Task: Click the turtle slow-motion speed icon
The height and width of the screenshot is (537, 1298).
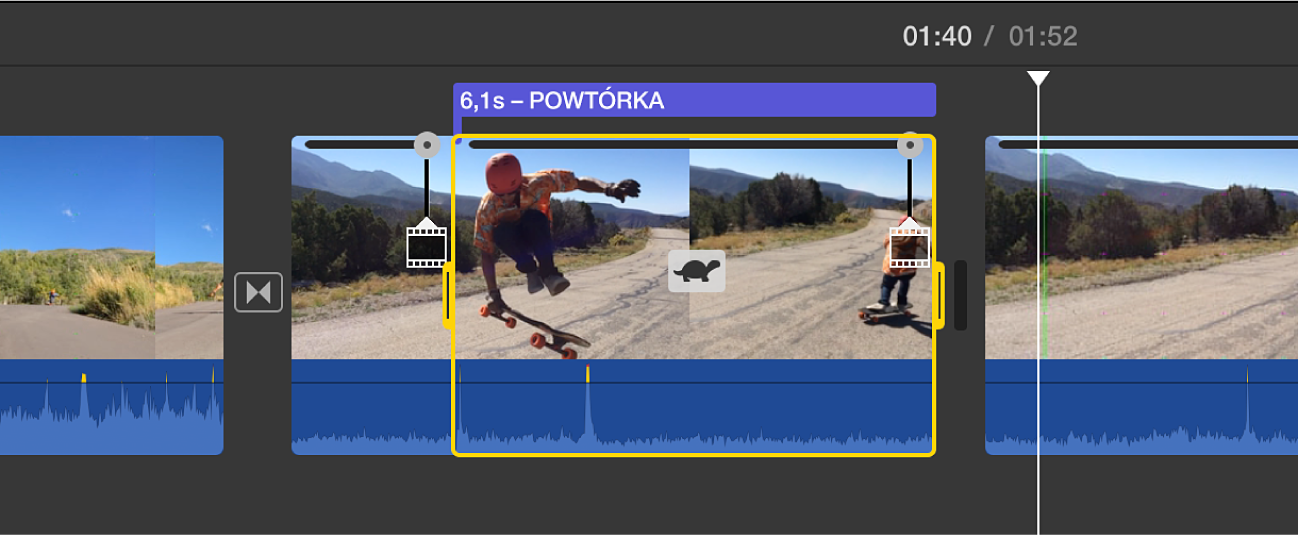Action: (x=697, y=271)
